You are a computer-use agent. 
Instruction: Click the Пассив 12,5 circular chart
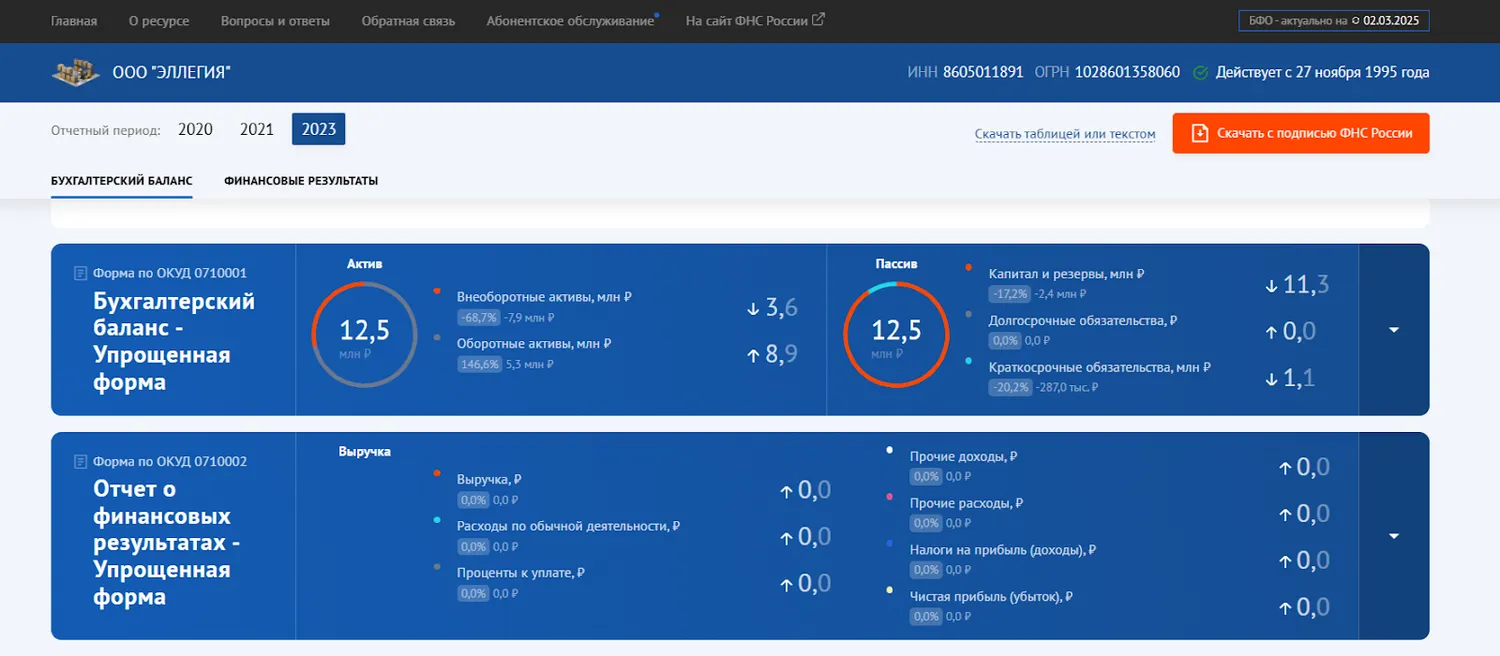pyautogui.click(x=896, y=335)
